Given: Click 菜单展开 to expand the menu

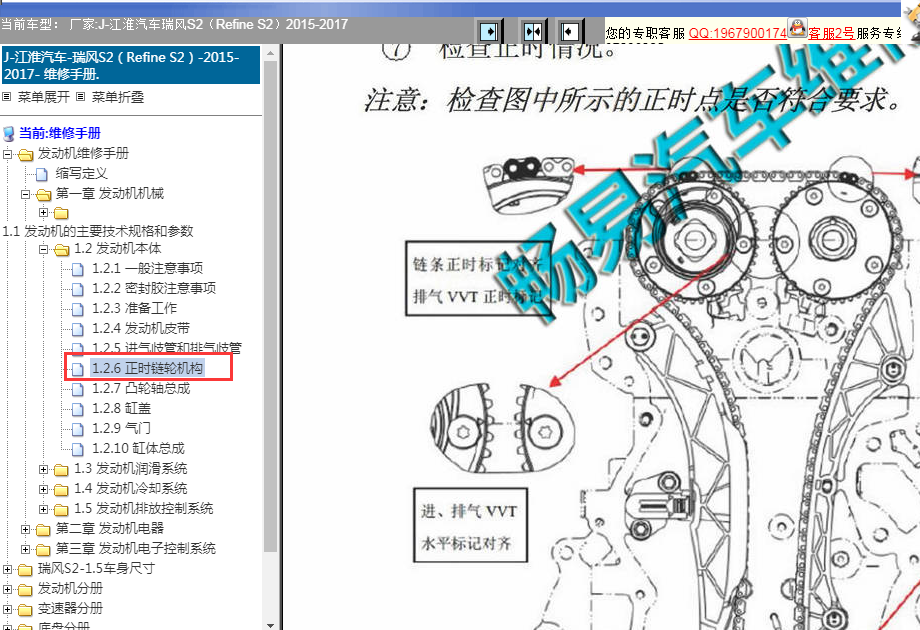Looking at the screenshot, I should tap(43, 97).
